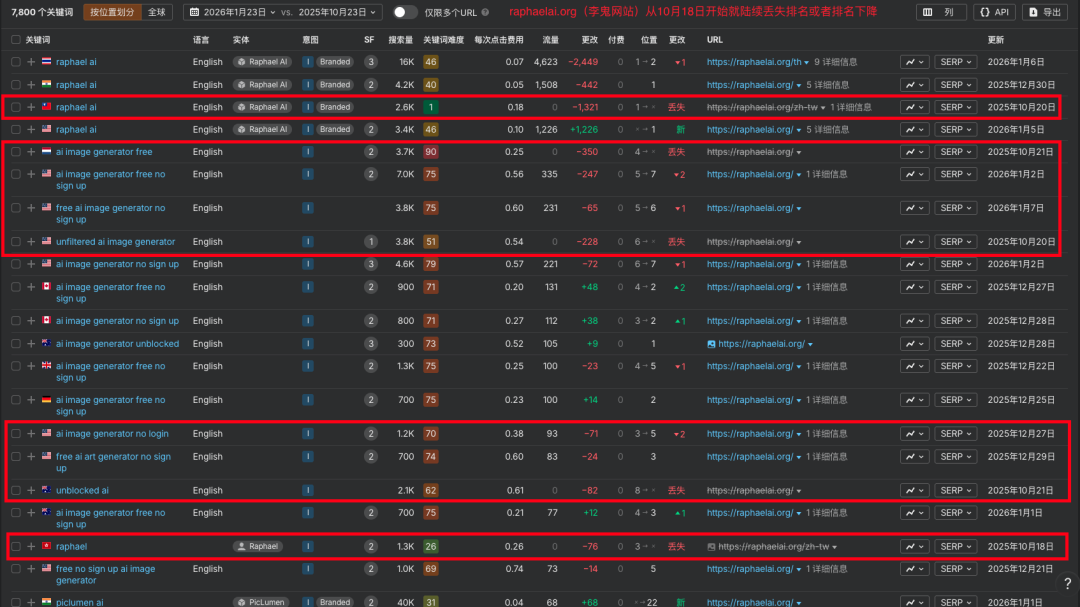Click plus icon for unfiltered ai image generator
Viewport: 1080px width, 607px height.
coord(31,242)
